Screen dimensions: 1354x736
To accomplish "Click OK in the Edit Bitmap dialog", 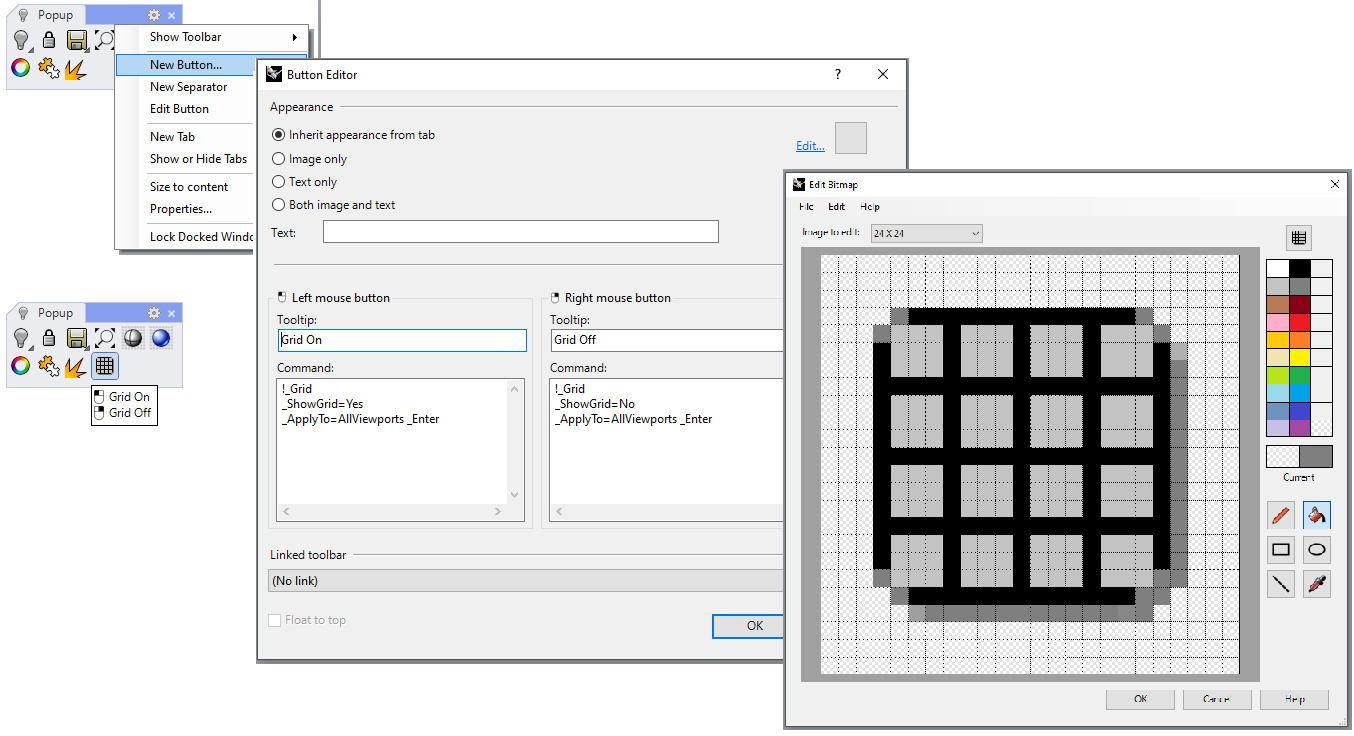I will click(x=1140, y=699).
